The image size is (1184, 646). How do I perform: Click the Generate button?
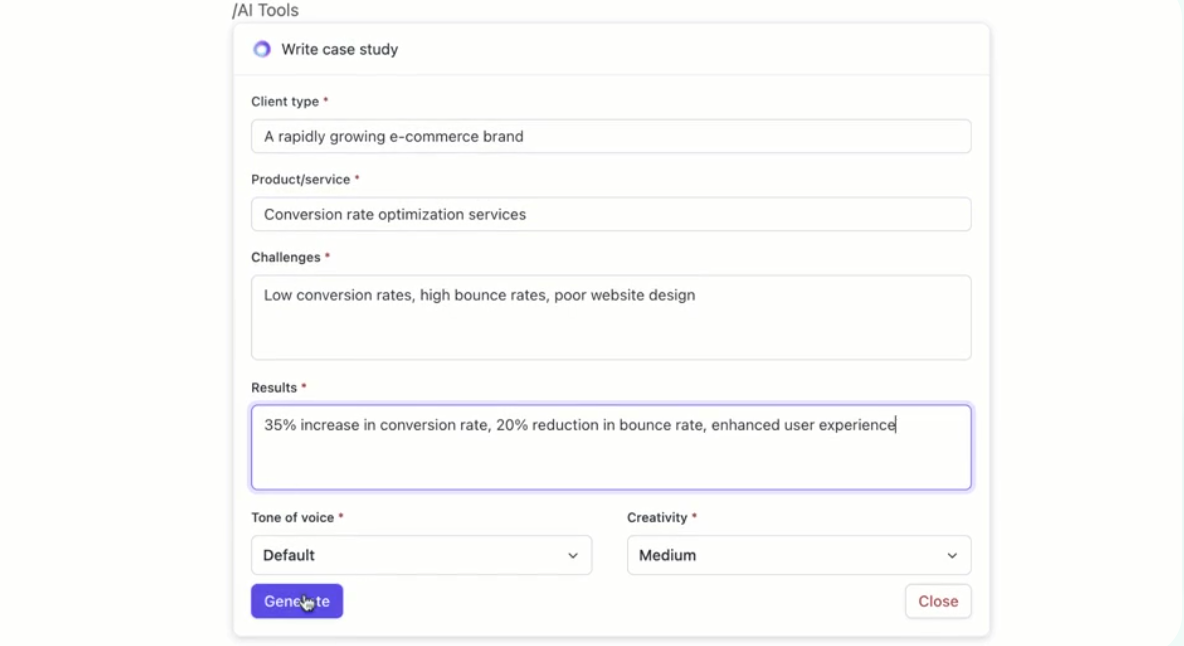[x=297, y=601]
